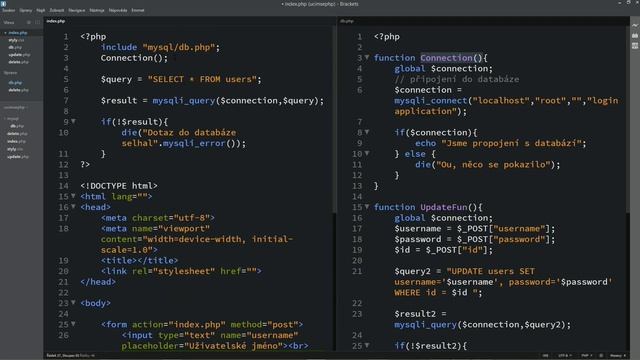Screen dimensions: 640x360
Task: Click the left editor pane vertical scrollbar
Action: (334, 118)
